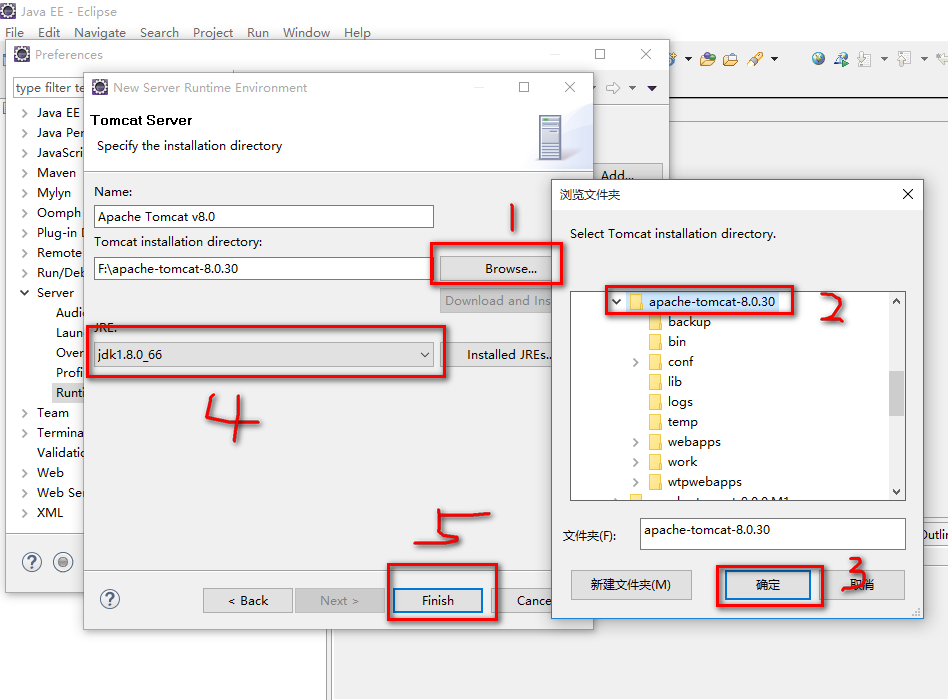
Task: Launch the Web Services Explorer toolbar icon
Action: 841,59
